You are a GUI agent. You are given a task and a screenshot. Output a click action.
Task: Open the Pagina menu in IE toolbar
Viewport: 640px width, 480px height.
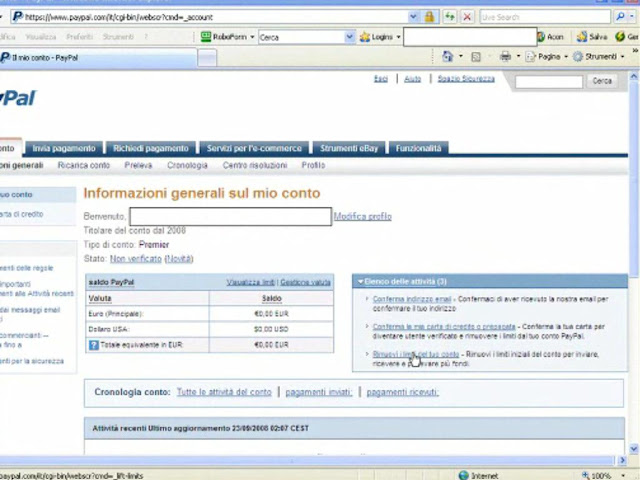click(547, 57)
